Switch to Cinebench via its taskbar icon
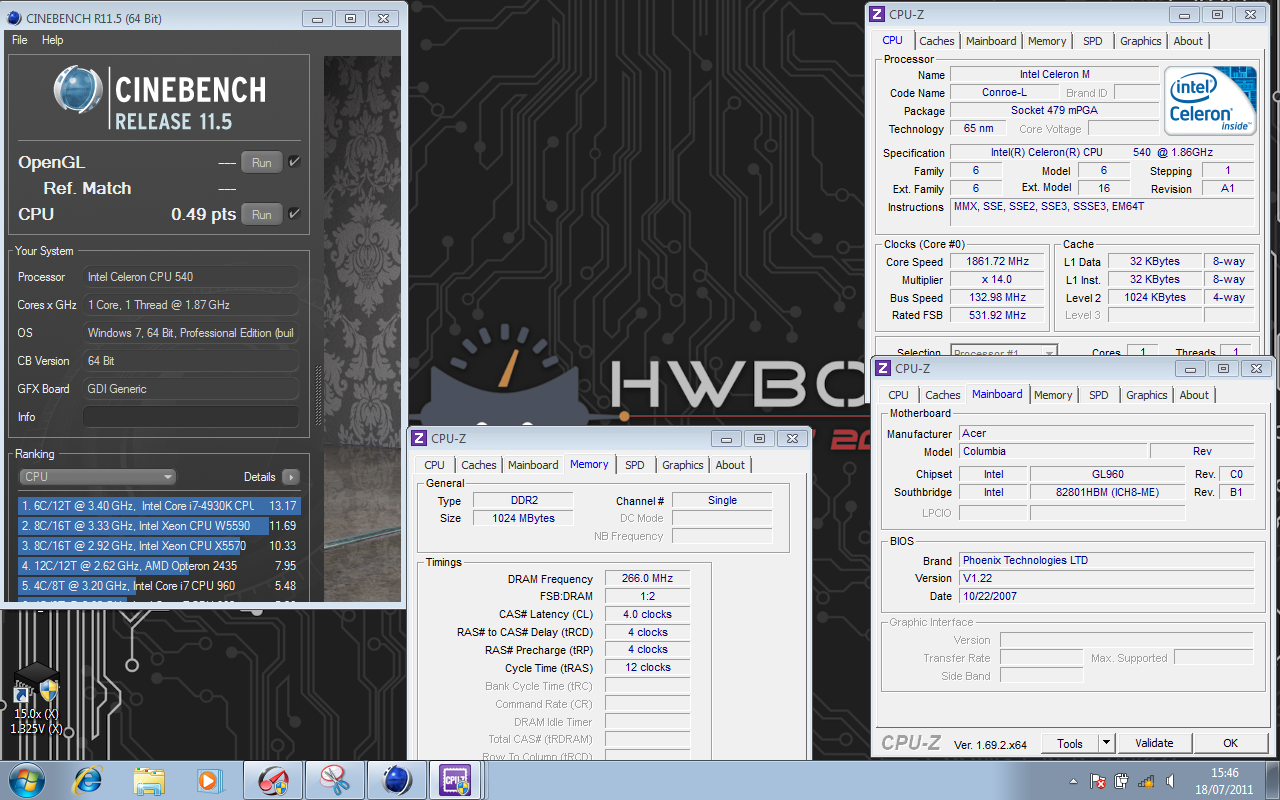 397,780
